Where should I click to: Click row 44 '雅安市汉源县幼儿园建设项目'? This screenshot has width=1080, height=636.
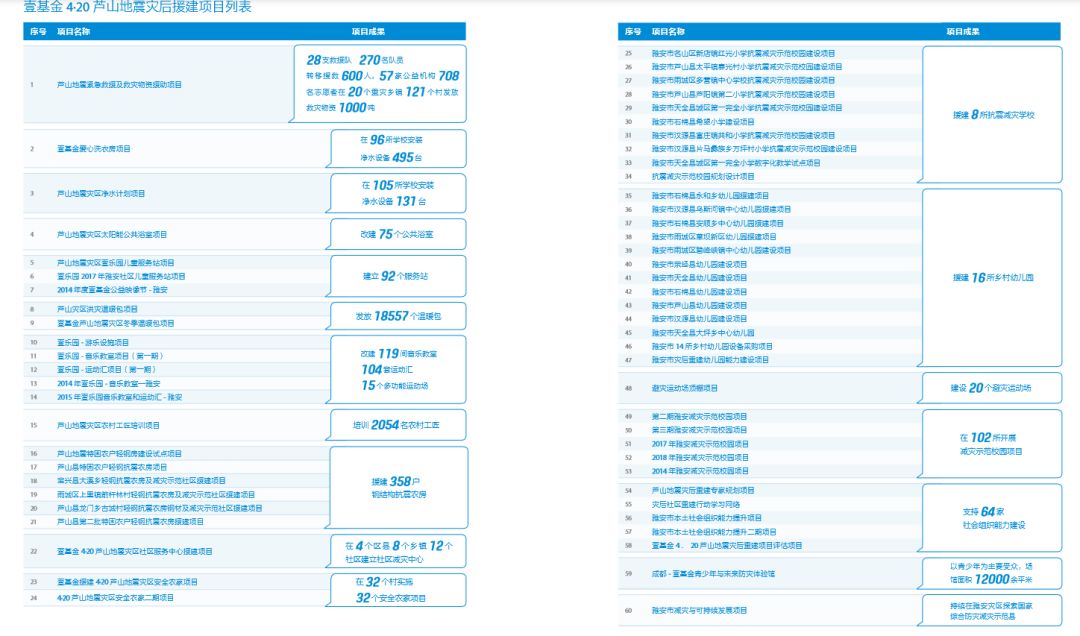point(699,319)
